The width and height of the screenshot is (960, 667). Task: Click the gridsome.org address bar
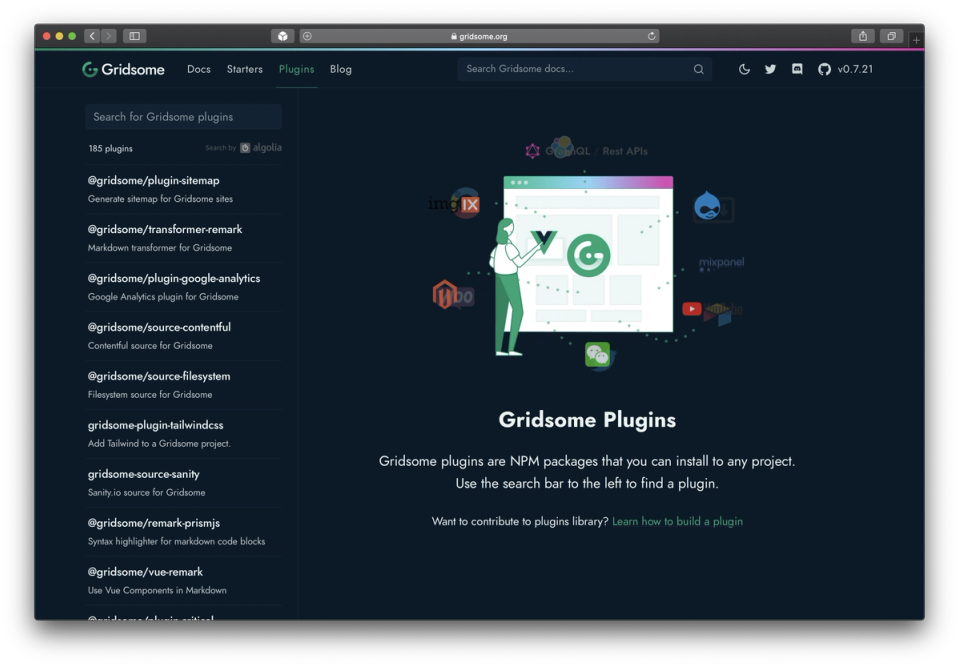pos(479,36)
